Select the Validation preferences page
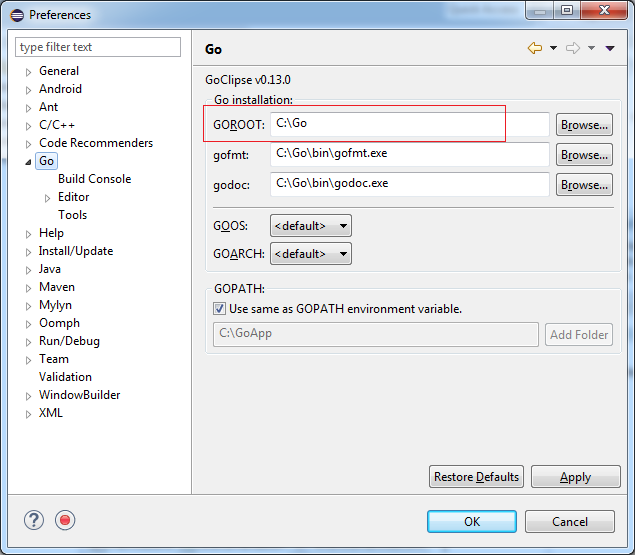635x555 pixels. coord(65,377)
